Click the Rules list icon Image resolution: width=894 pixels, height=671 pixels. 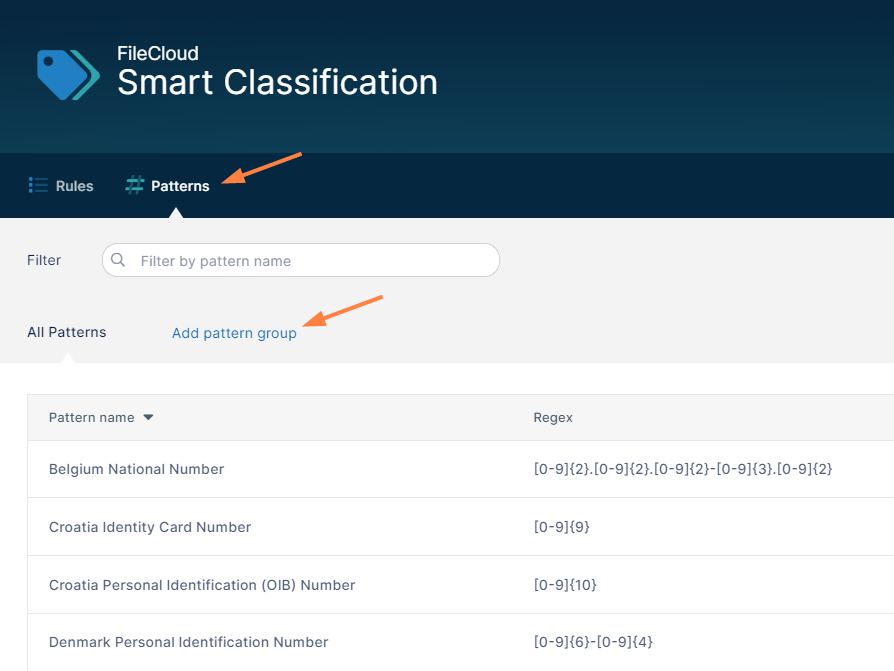point(38,185)
